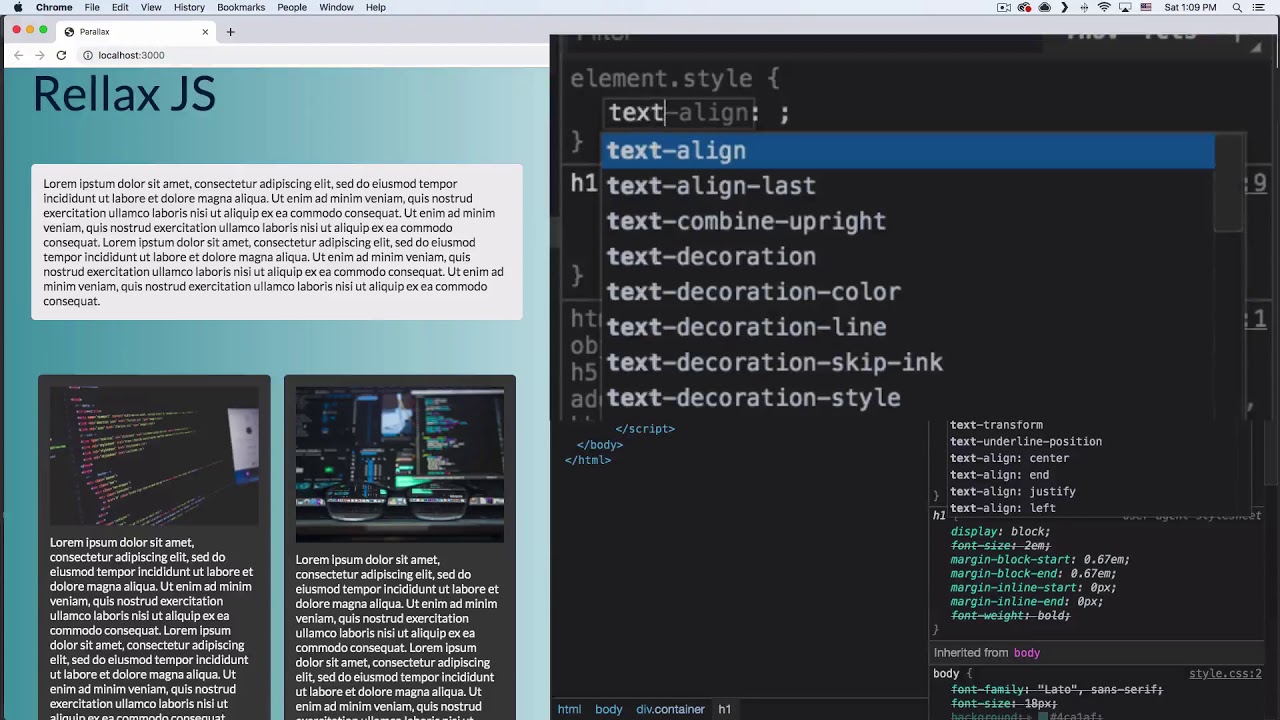Close the Parallax tab
This screenshot has width=1280, height=720.
(205, 32)
